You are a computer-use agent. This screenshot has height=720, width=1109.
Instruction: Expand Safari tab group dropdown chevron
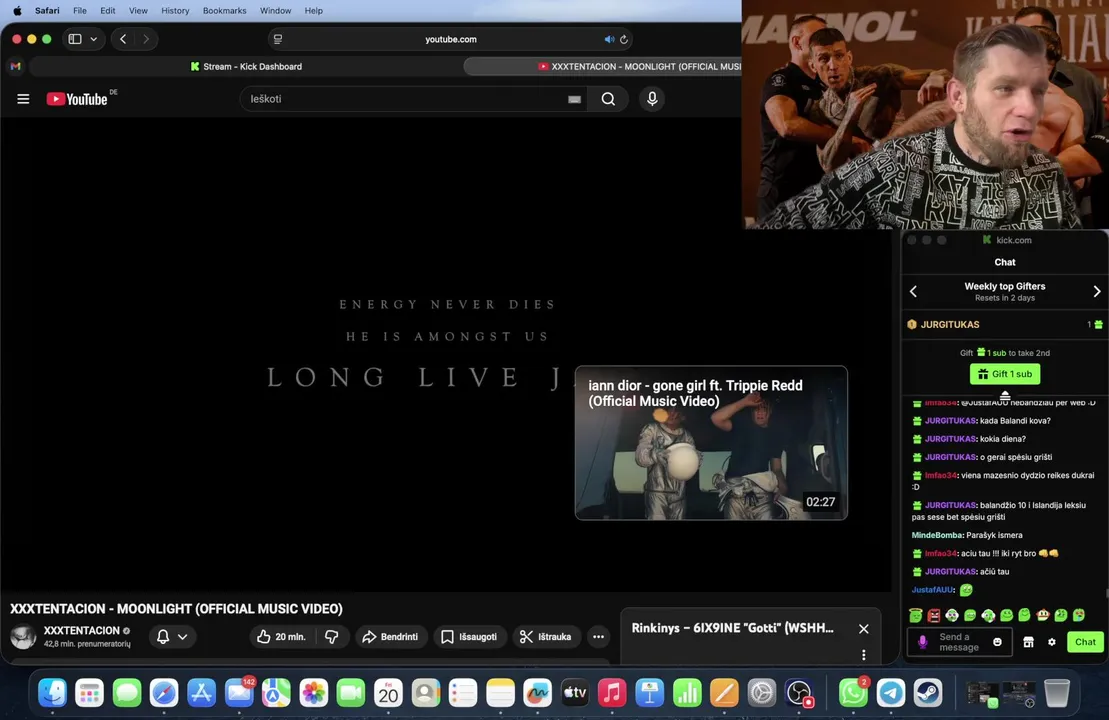(x=93, y=39)
